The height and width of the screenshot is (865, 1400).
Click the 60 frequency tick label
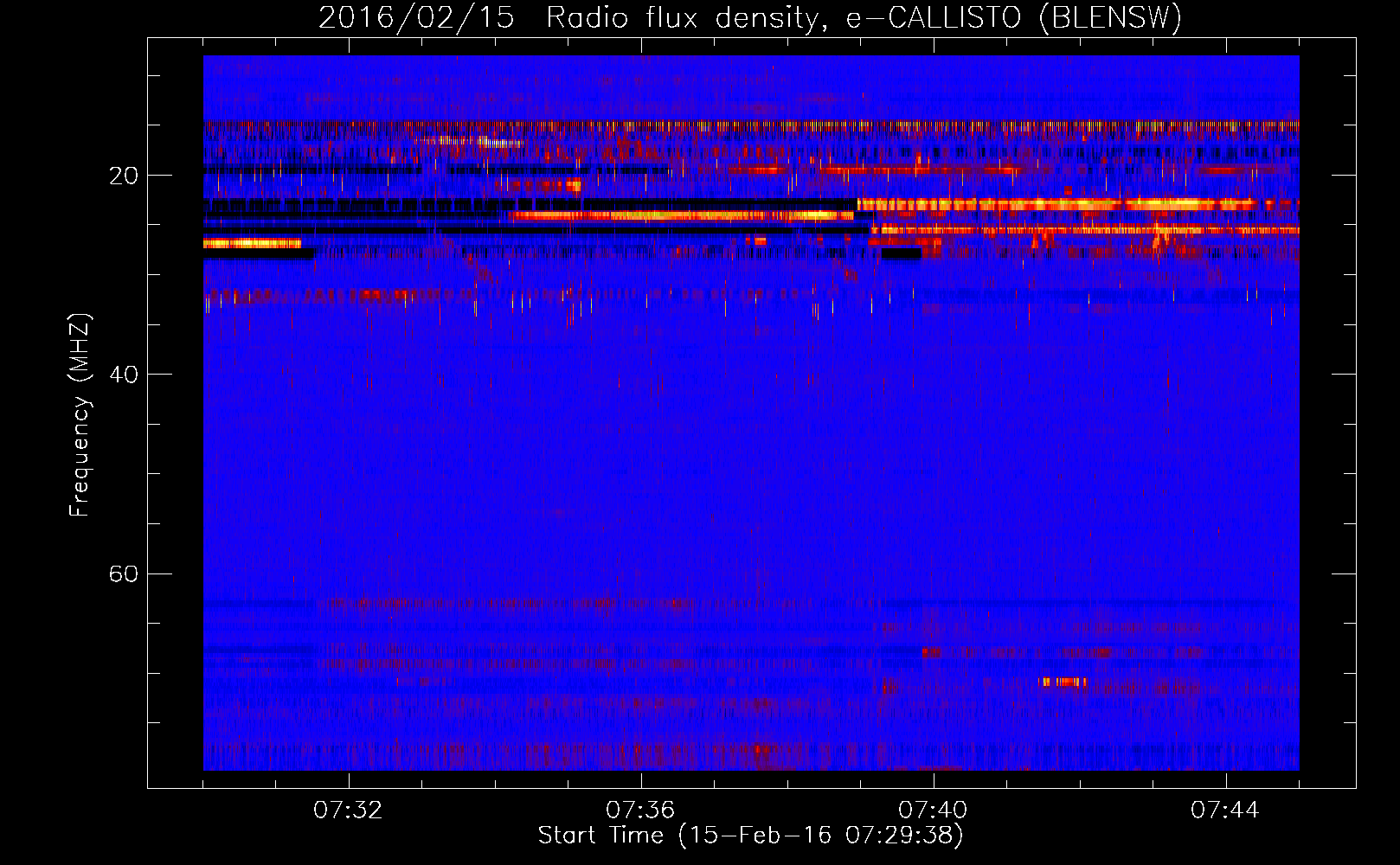123,573
